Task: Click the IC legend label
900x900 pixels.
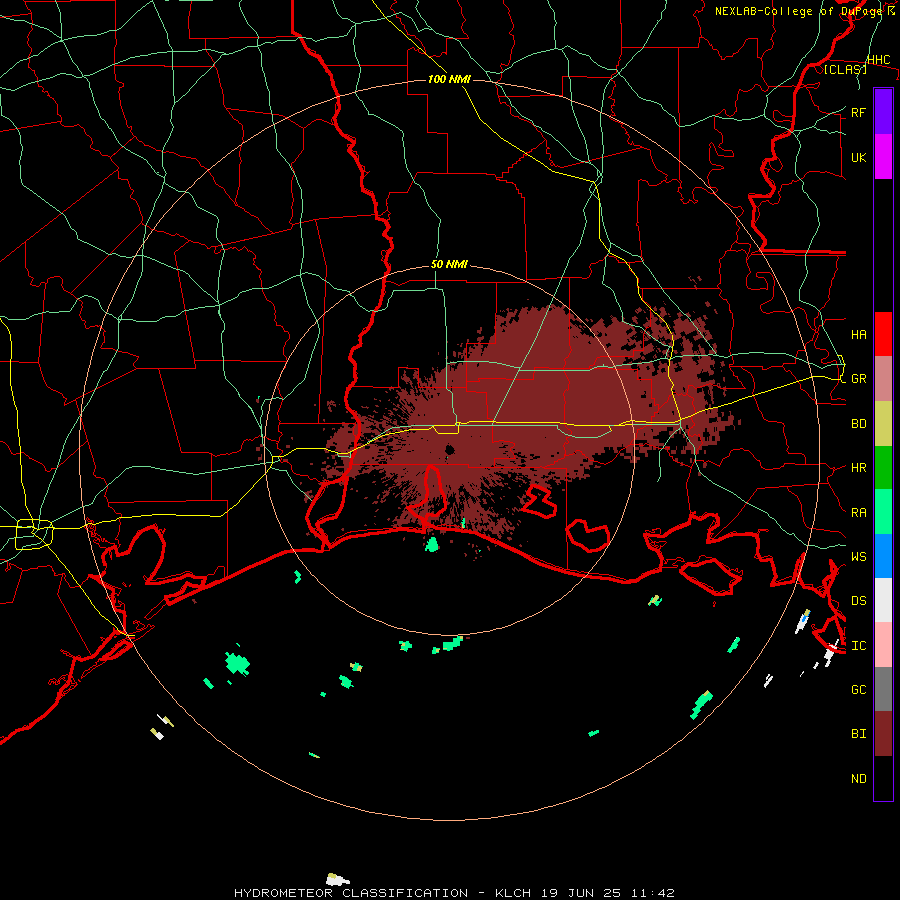Action: pyautogui.click(x=858, y=645)
